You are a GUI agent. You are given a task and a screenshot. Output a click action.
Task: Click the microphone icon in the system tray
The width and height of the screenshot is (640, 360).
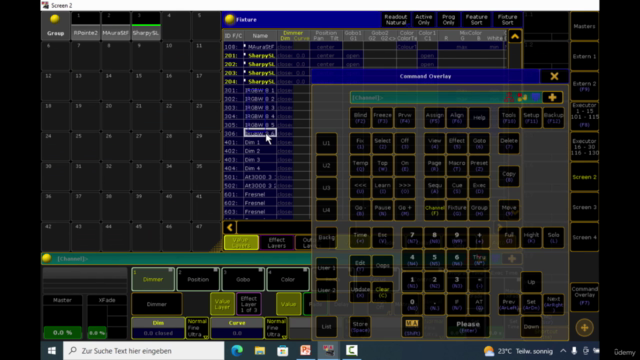(574, 351)
